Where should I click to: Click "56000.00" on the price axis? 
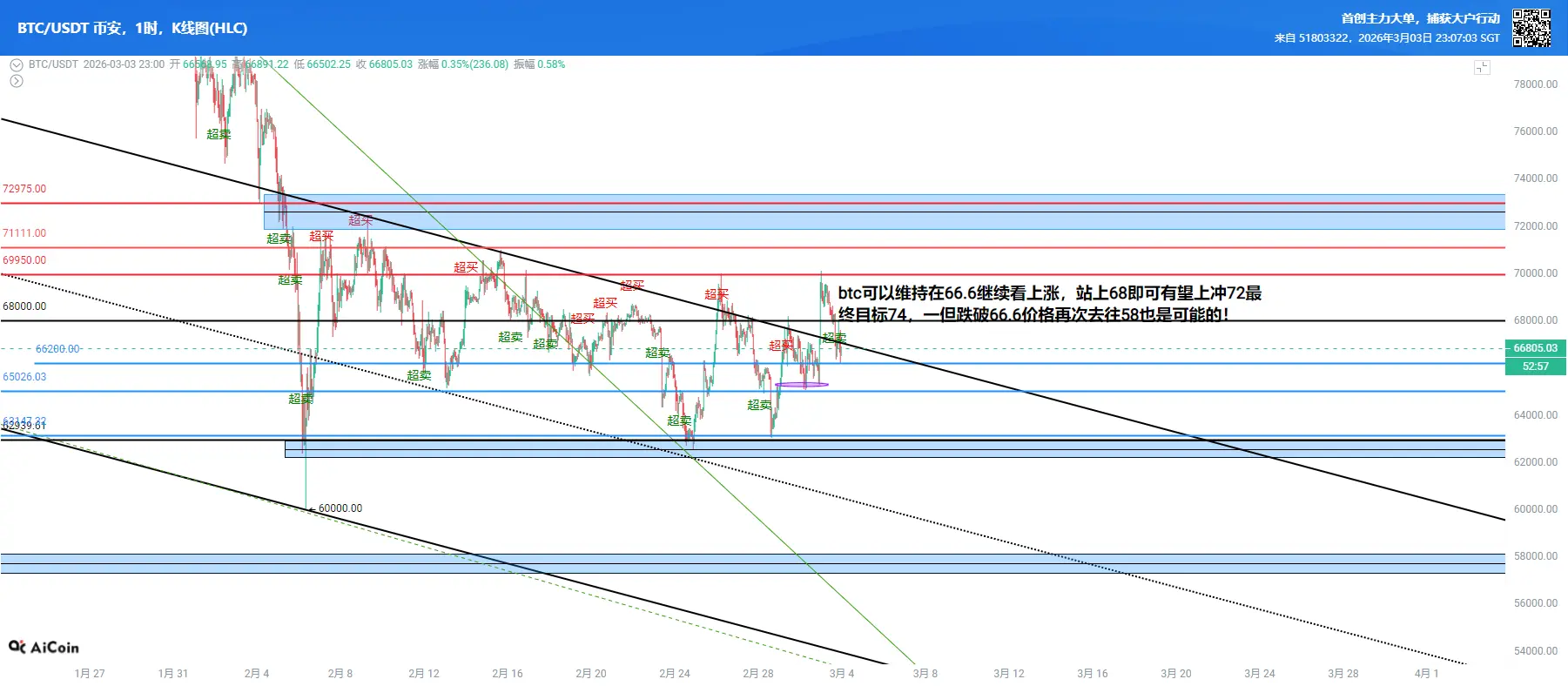click(1536, 603)
